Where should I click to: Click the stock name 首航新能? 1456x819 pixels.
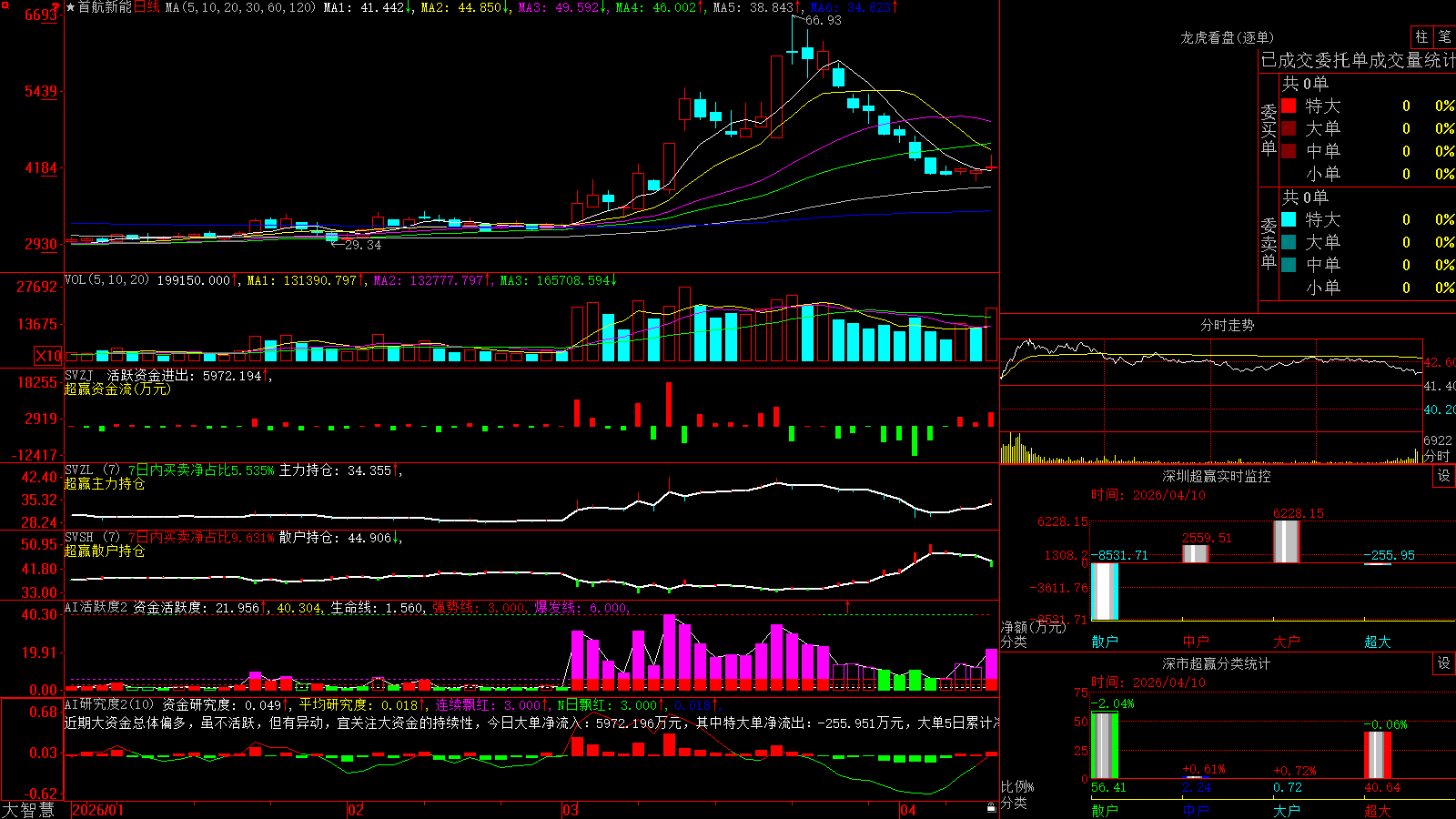(105, 7)
